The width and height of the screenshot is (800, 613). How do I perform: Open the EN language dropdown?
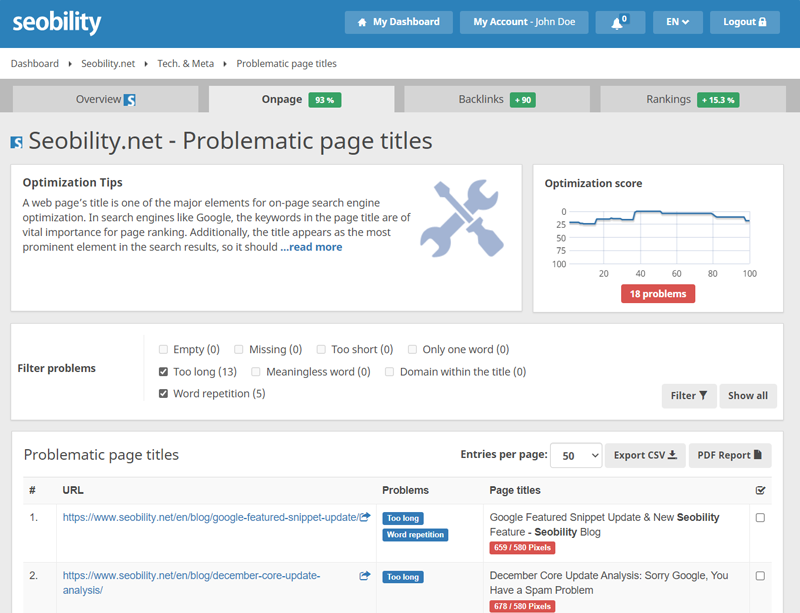677,22
